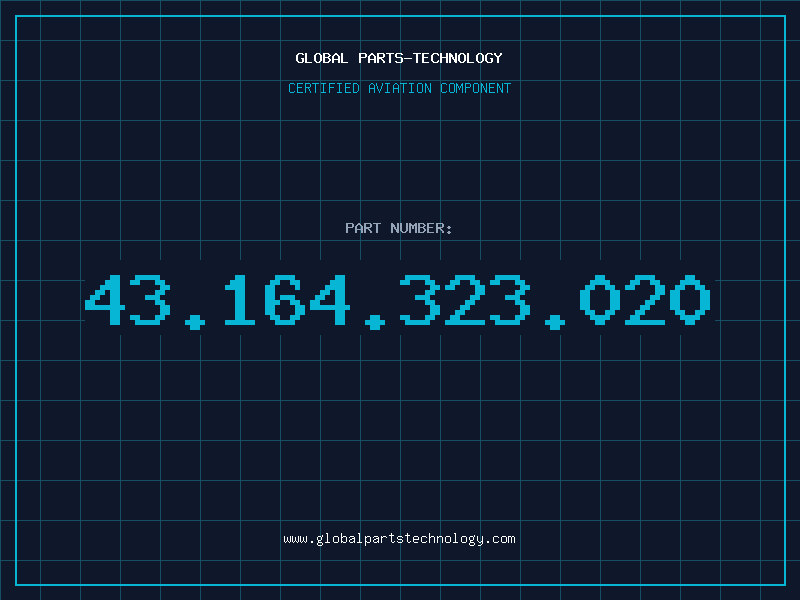Click the GLOBAL PARTS-TECHNOLOGY heading
Viewport: 800px width, 600px height.
pyautogui.click(x=399, y=58)
